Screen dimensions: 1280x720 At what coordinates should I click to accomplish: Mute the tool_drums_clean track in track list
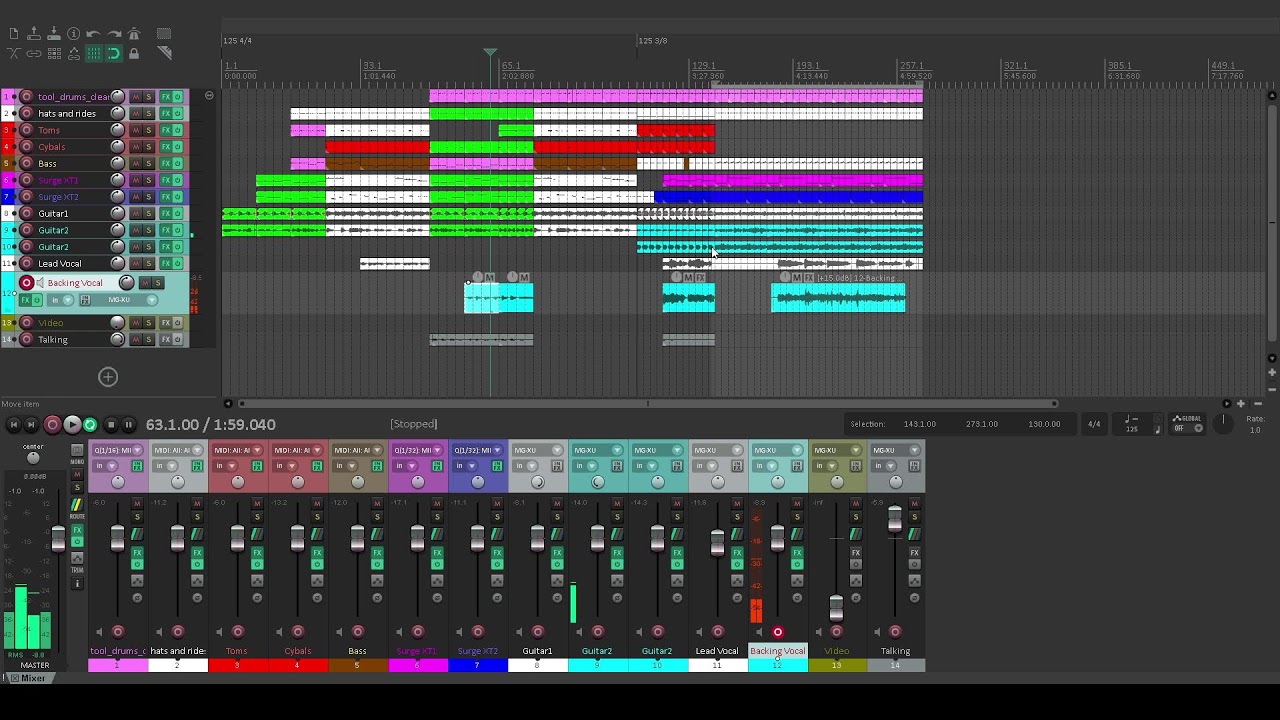tap(136, 97)
